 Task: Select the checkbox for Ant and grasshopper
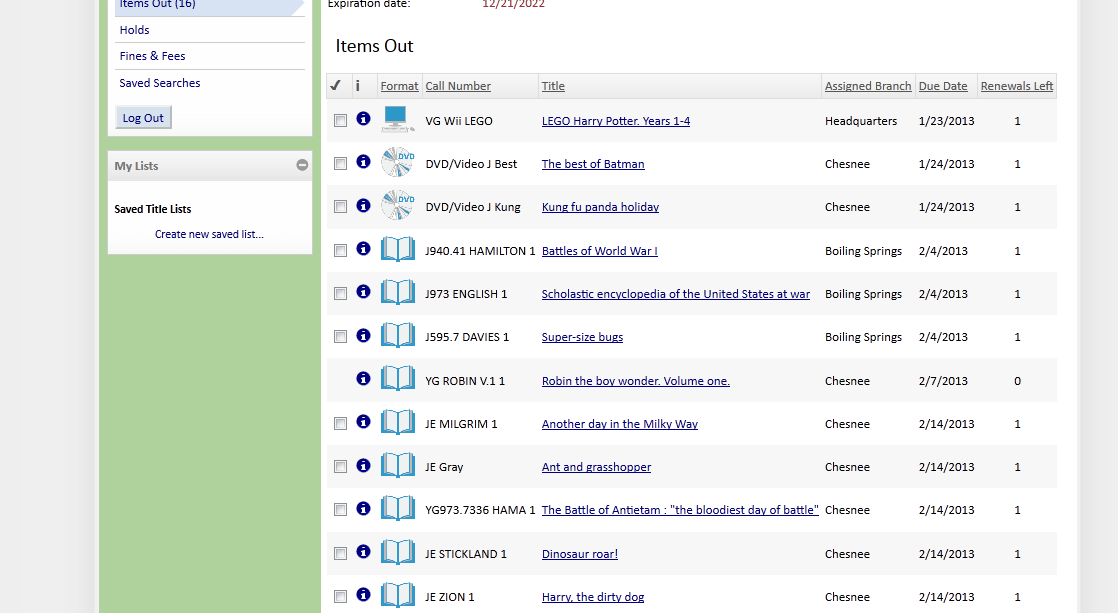(x=340, y=466)
